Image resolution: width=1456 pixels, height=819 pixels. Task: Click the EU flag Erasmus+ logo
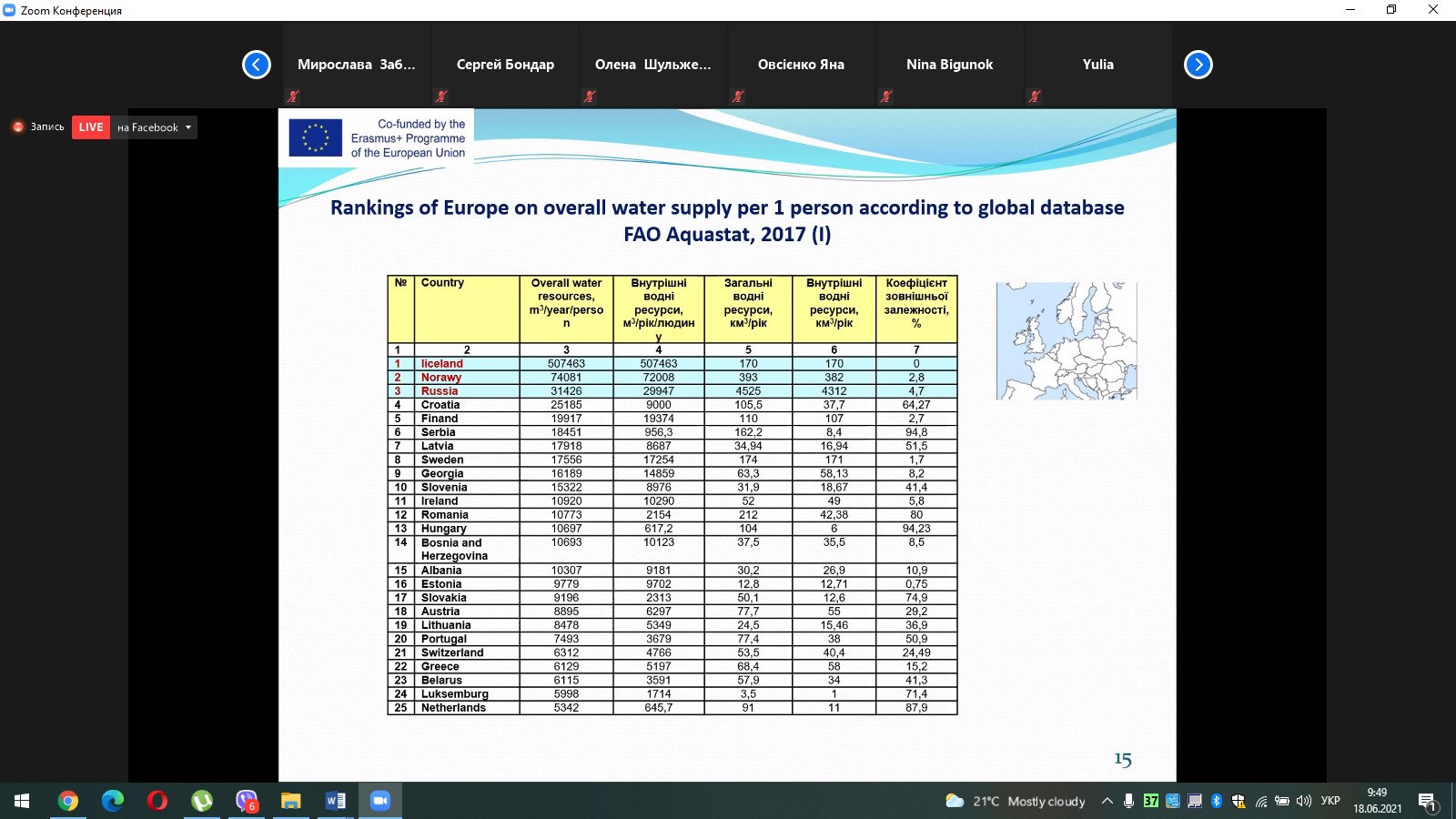[316, 138]
